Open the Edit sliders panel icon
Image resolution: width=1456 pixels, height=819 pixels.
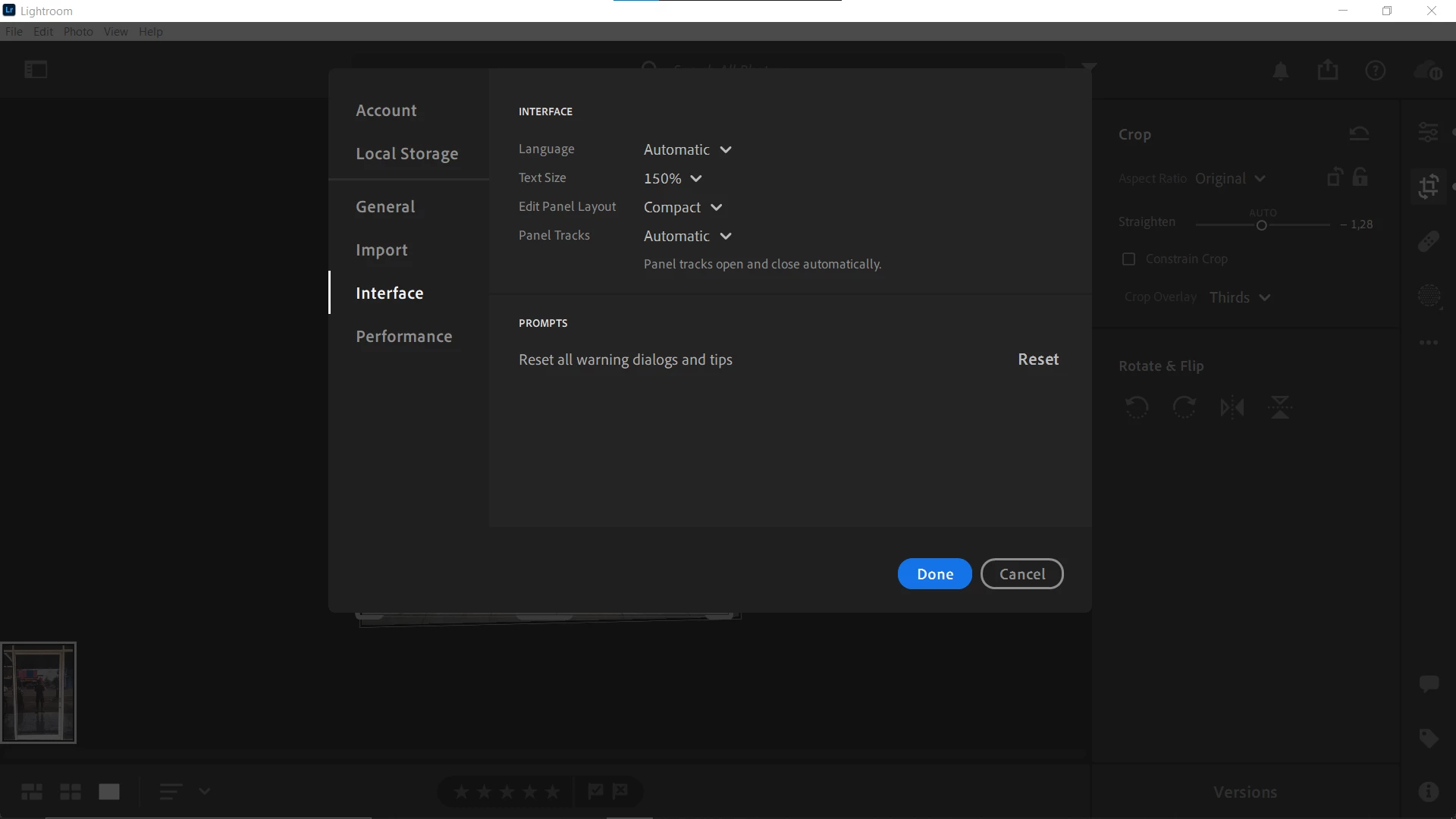[x=1429, y=133]
